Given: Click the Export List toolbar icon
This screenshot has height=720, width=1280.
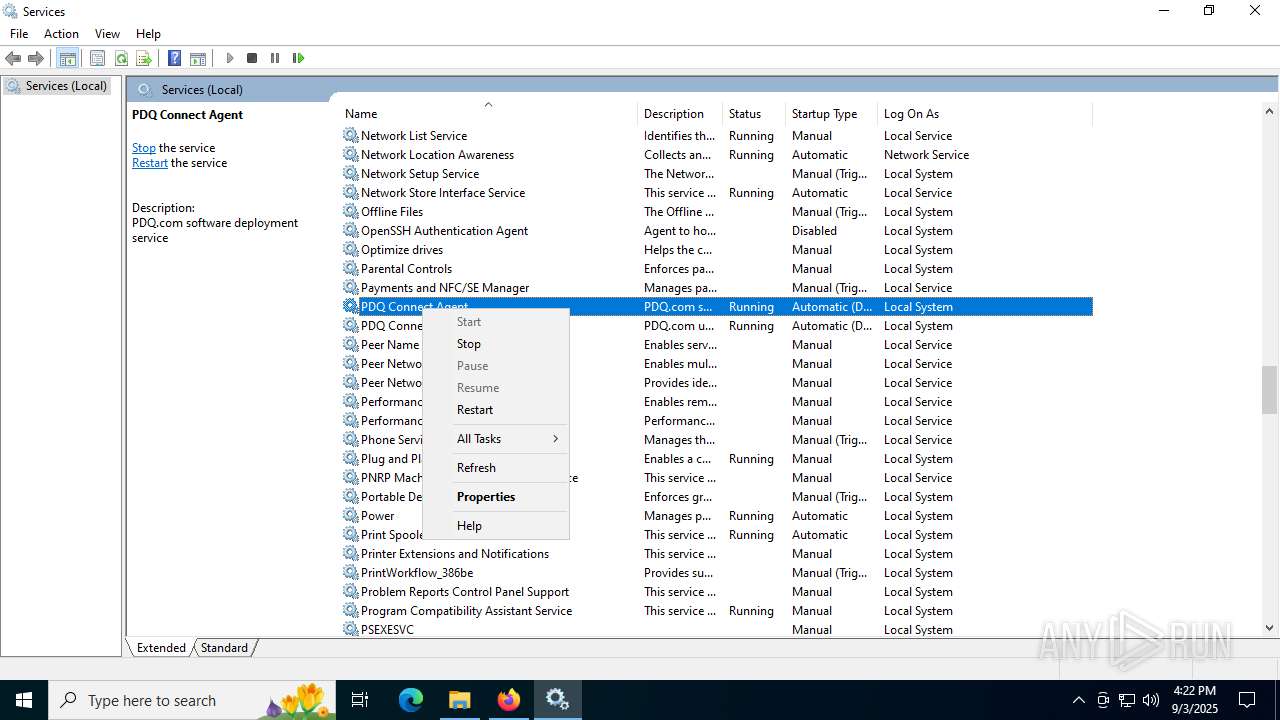Looking at the screenshot, I should [144, 58].
